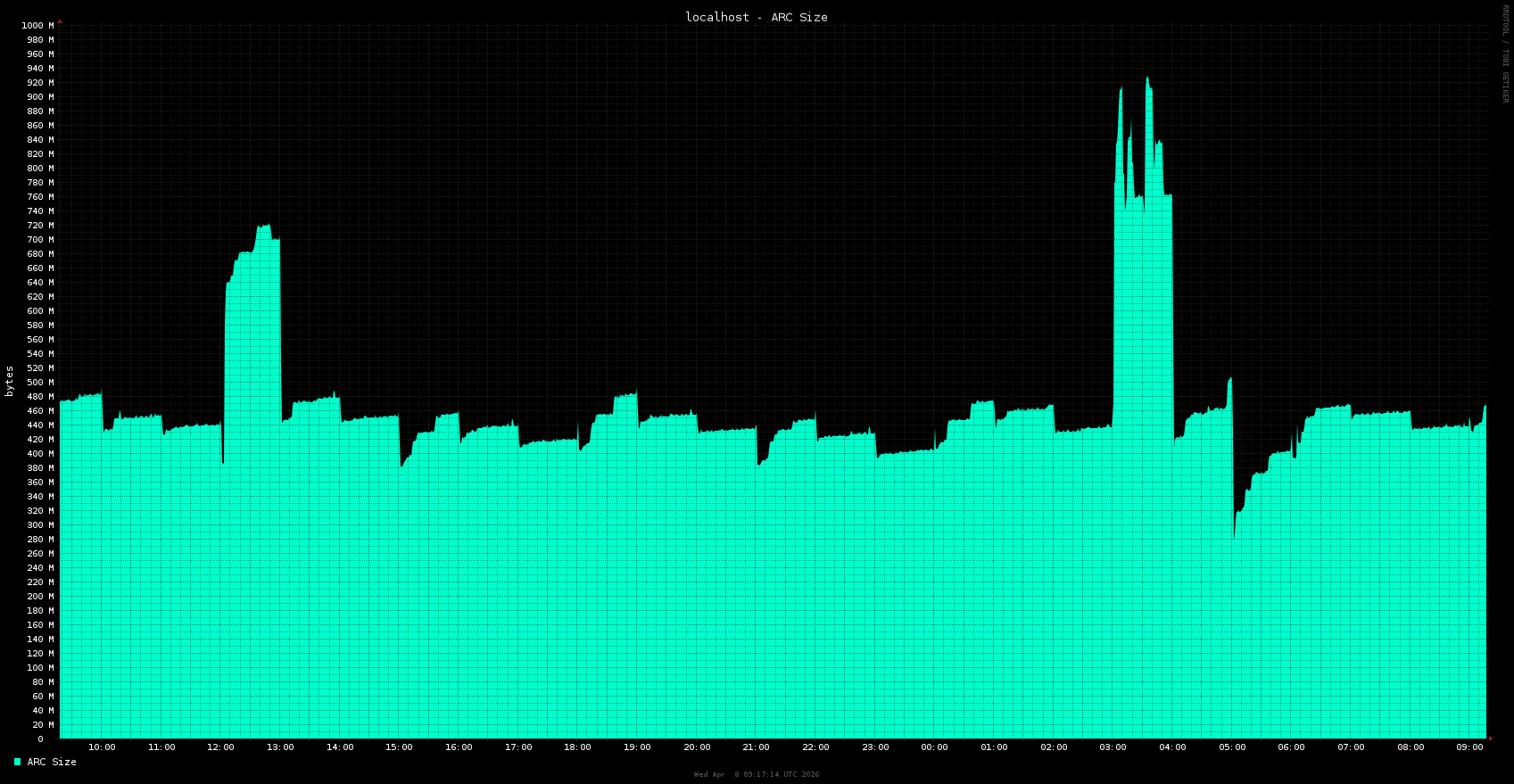
Task: Click the vertical bytes axis label
Action: pyautogui.click(x=10, y=381)
